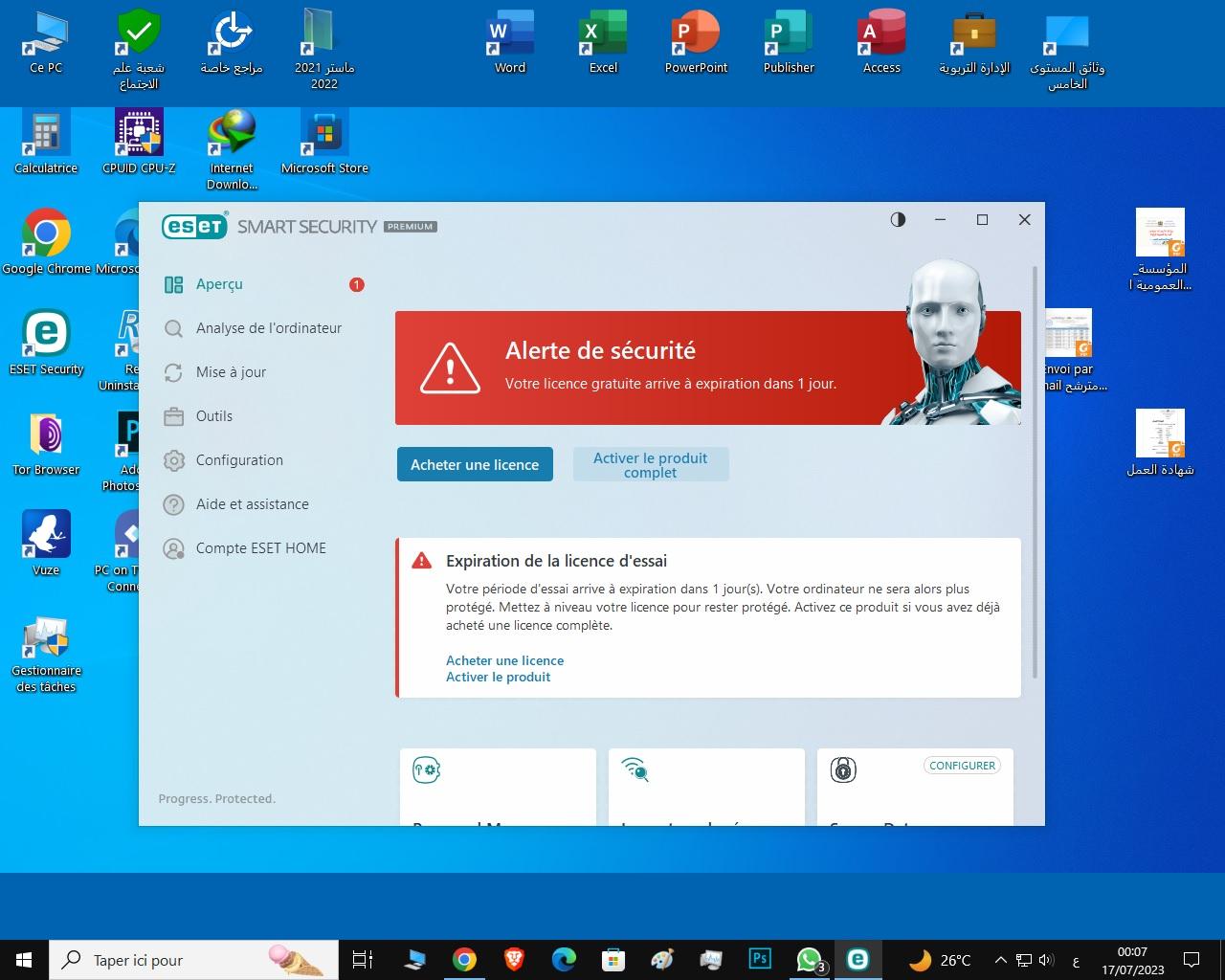Open Photoshop from the taskbar
This screenshot has width=1225, height=980.
(760, 959)
